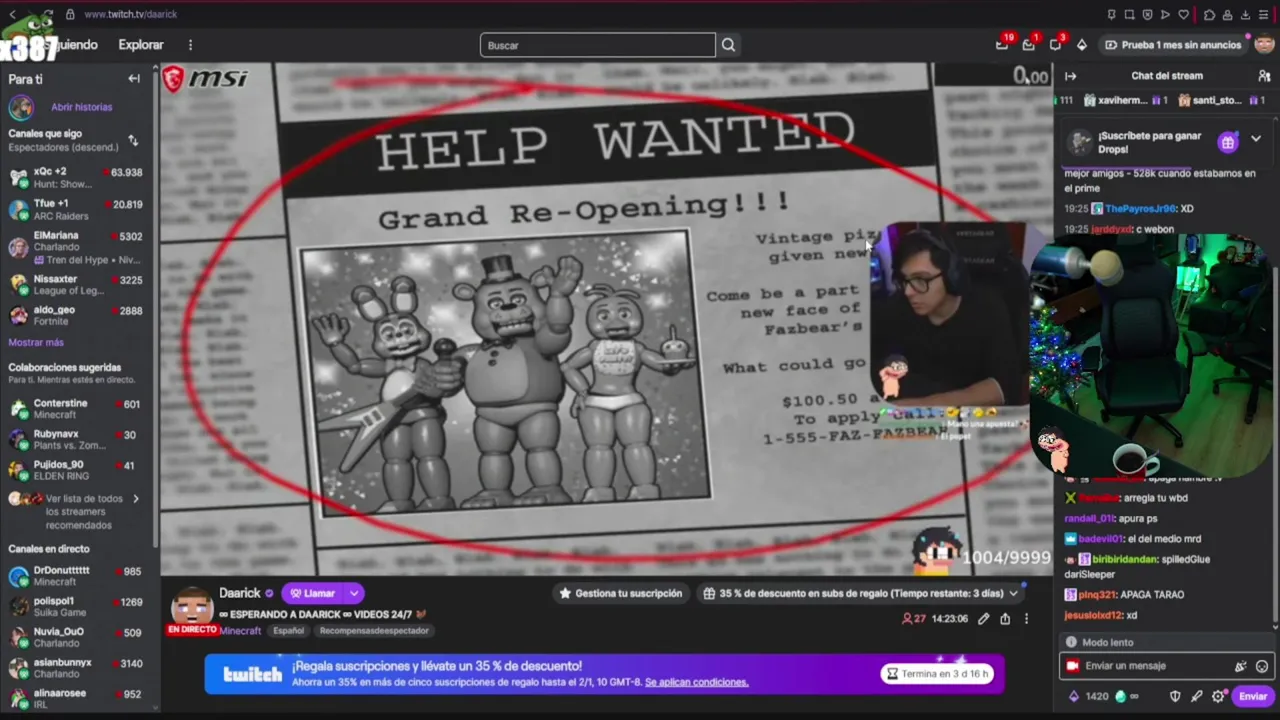Image resolution: width=1280 pixels, height=720 pixels.
Task: Open the browser extensions cube icon
Action: pyautogui.click(x=1209, y=15)
